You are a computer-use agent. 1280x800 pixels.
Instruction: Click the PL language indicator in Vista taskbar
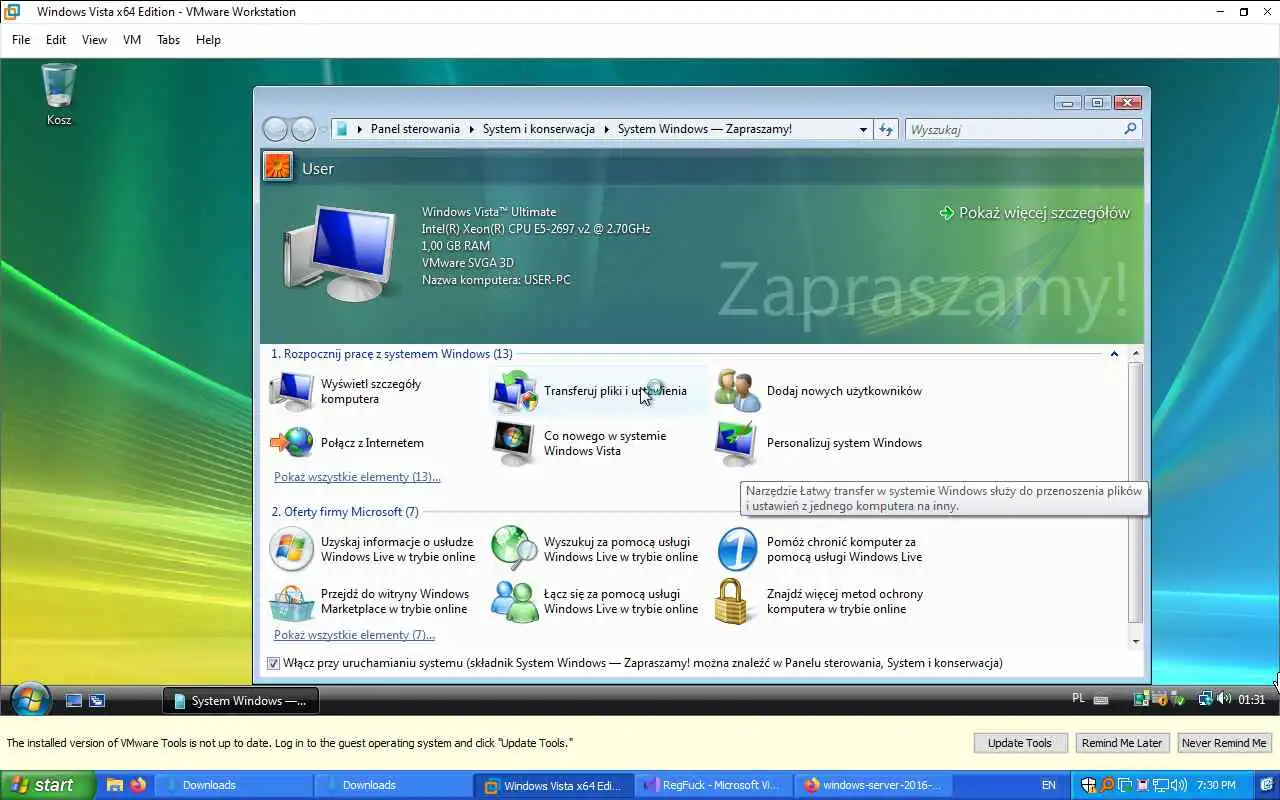[1079, 699]
